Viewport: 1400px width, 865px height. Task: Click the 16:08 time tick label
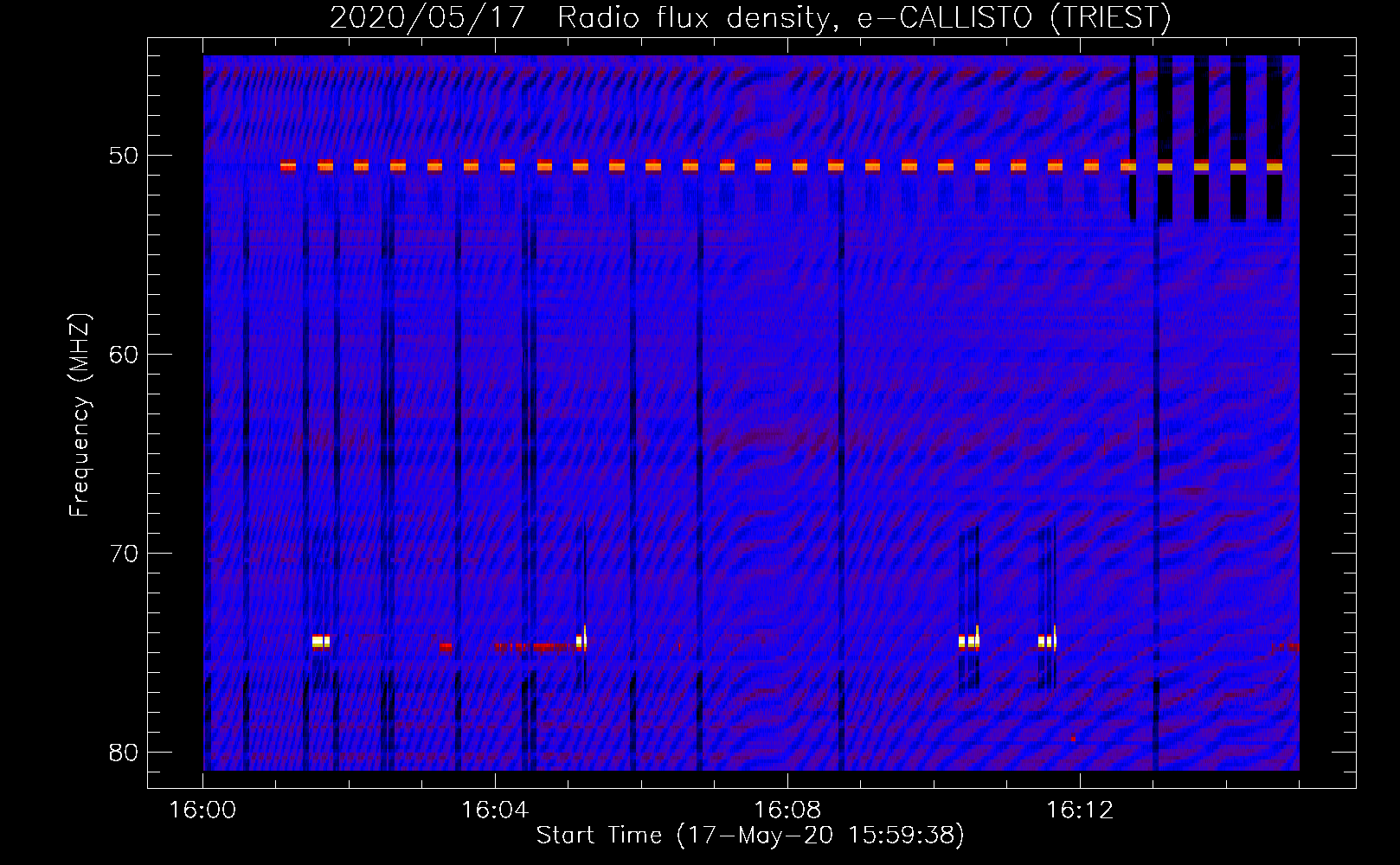click(787, 811)
